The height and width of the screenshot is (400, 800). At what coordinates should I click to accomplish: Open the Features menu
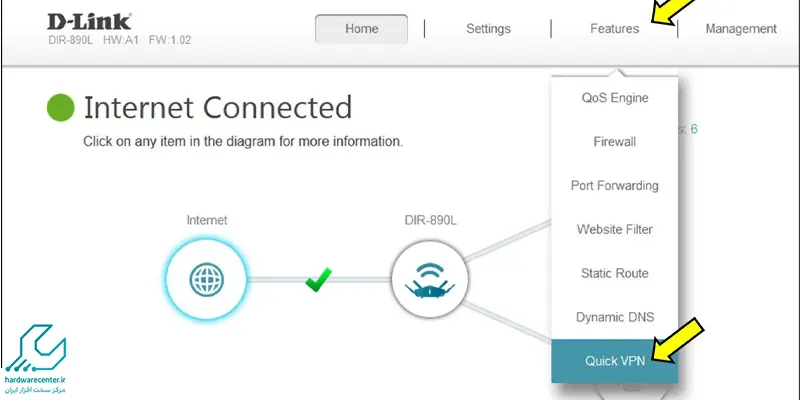click(614, 29)
